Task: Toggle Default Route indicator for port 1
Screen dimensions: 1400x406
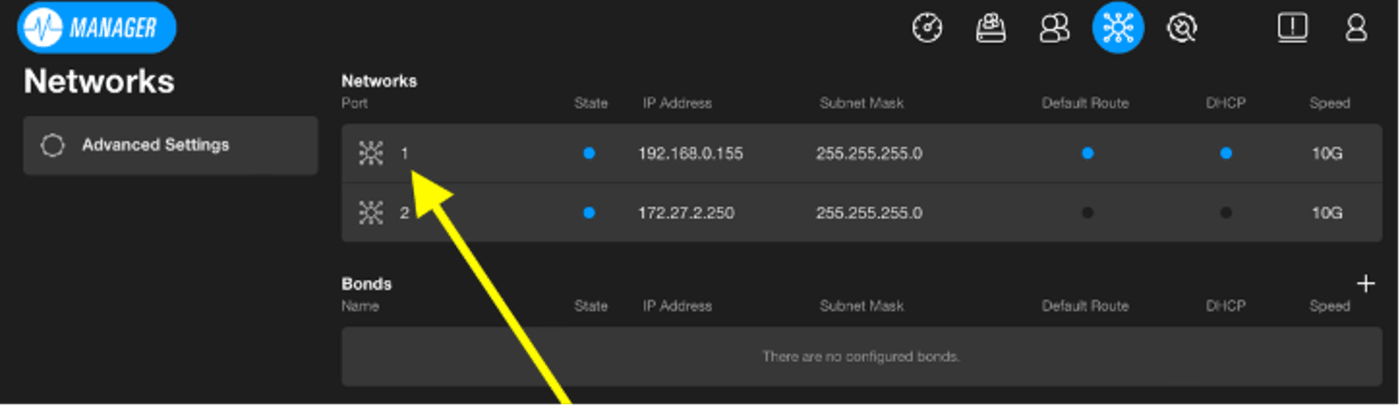Action: (x=1087, y=153)
